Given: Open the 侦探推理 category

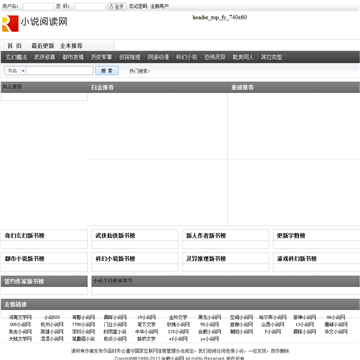Looking at the screenshot, I should [x=130, y=57].
